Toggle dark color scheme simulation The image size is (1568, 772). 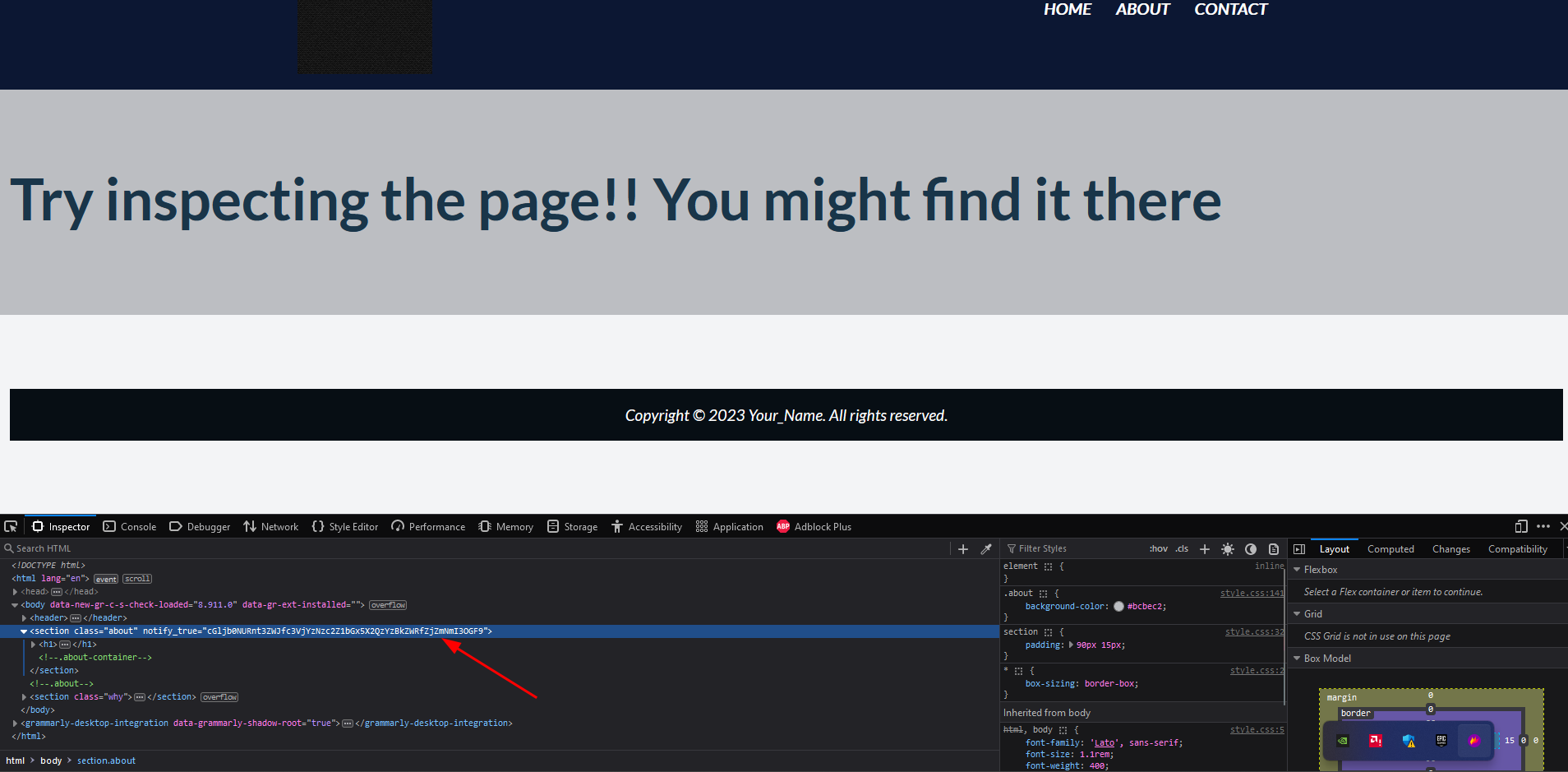pyautogui.click(x=1251, y=549)
